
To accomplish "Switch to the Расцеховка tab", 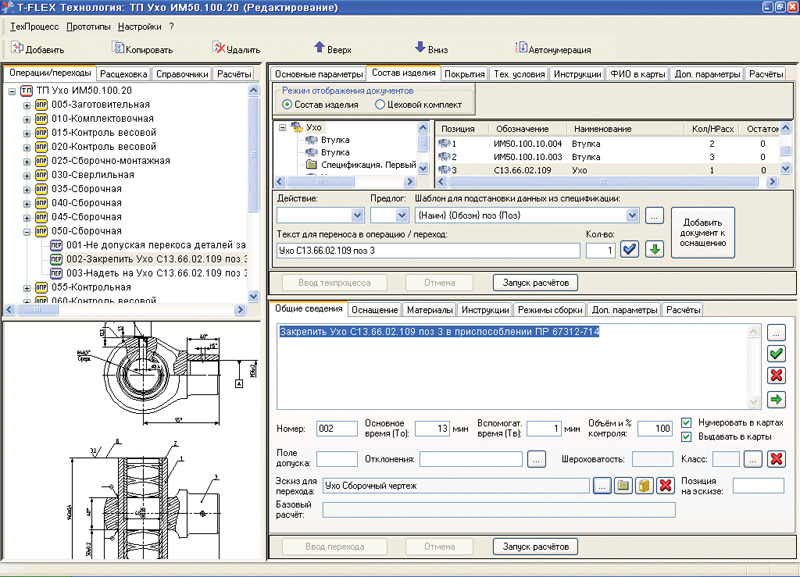I will [124, 74].
